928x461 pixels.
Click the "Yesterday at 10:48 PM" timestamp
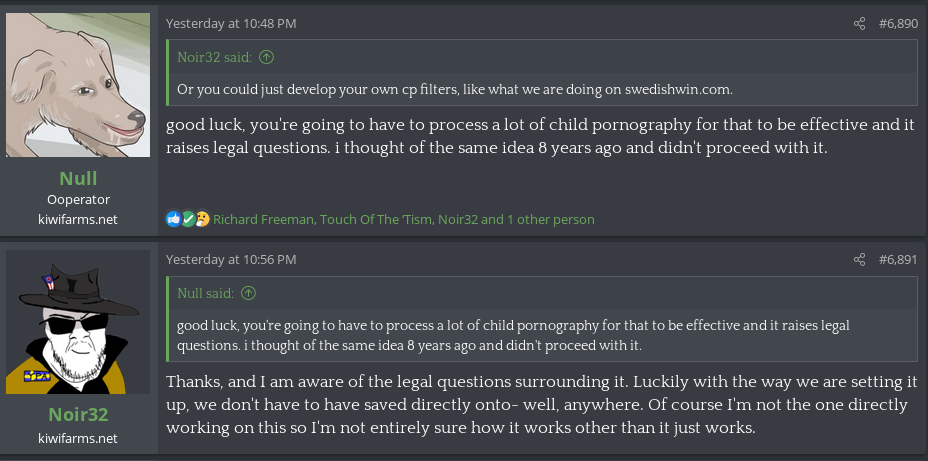(x=231, y=23)
